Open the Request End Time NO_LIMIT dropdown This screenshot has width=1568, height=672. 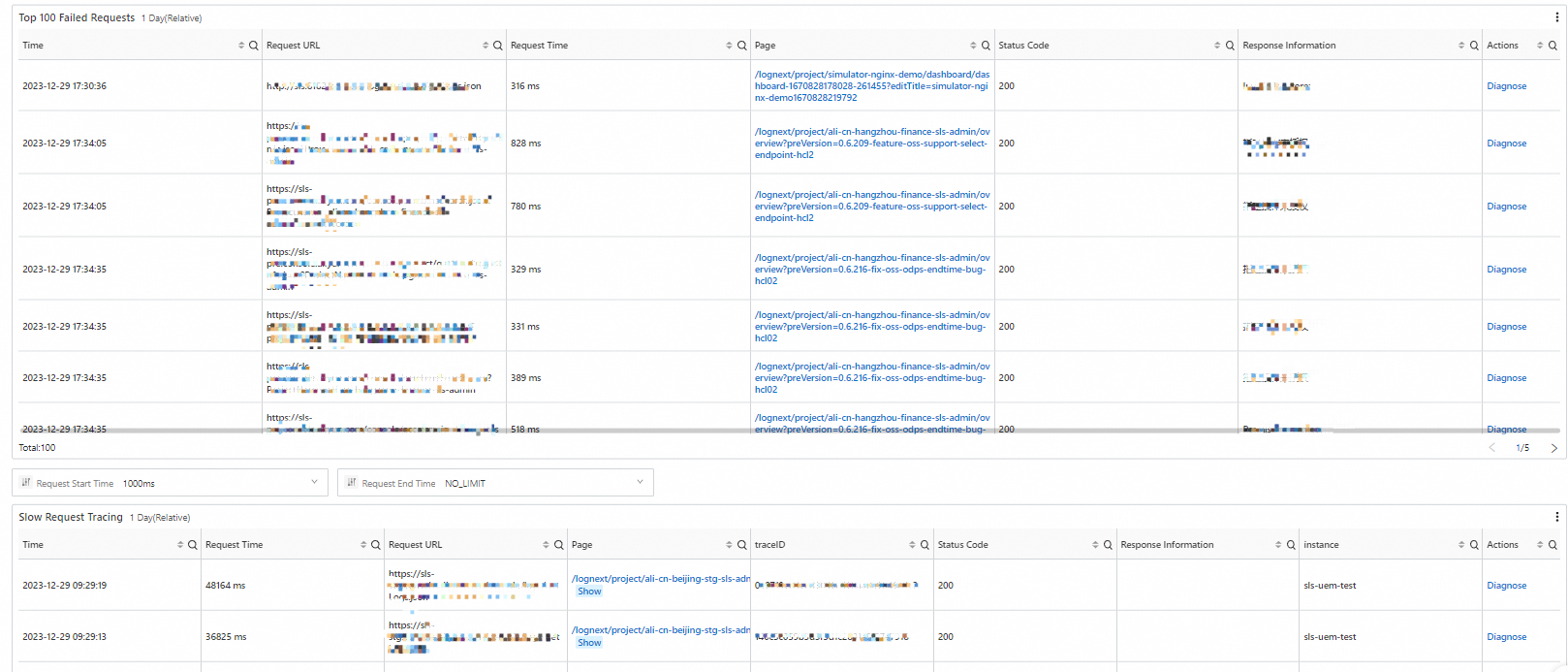(x=640, y=482)
